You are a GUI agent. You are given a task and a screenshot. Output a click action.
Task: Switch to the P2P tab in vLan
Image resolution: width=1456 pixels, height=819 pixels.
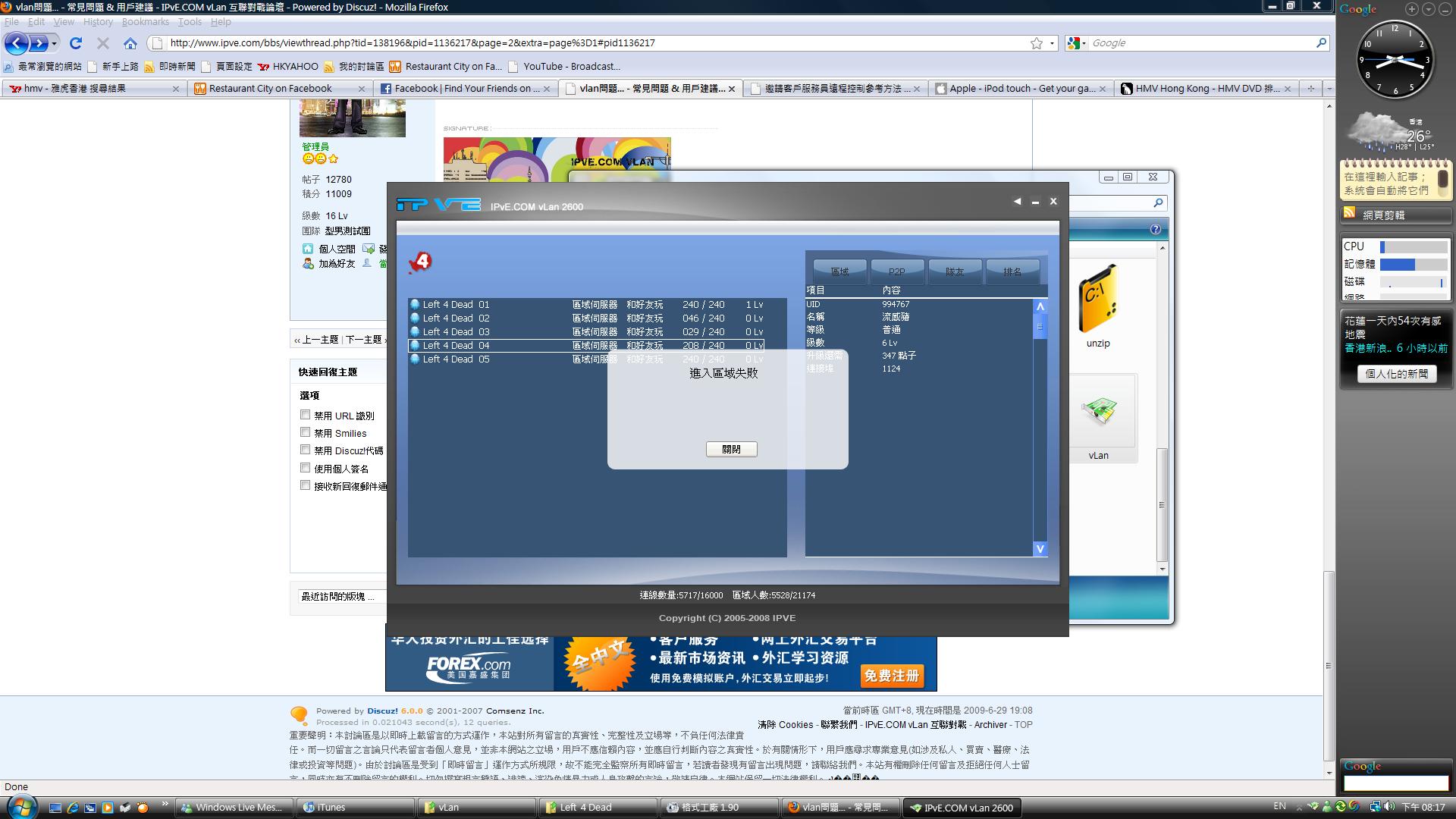pyautogui.click(x=896, y=271)
